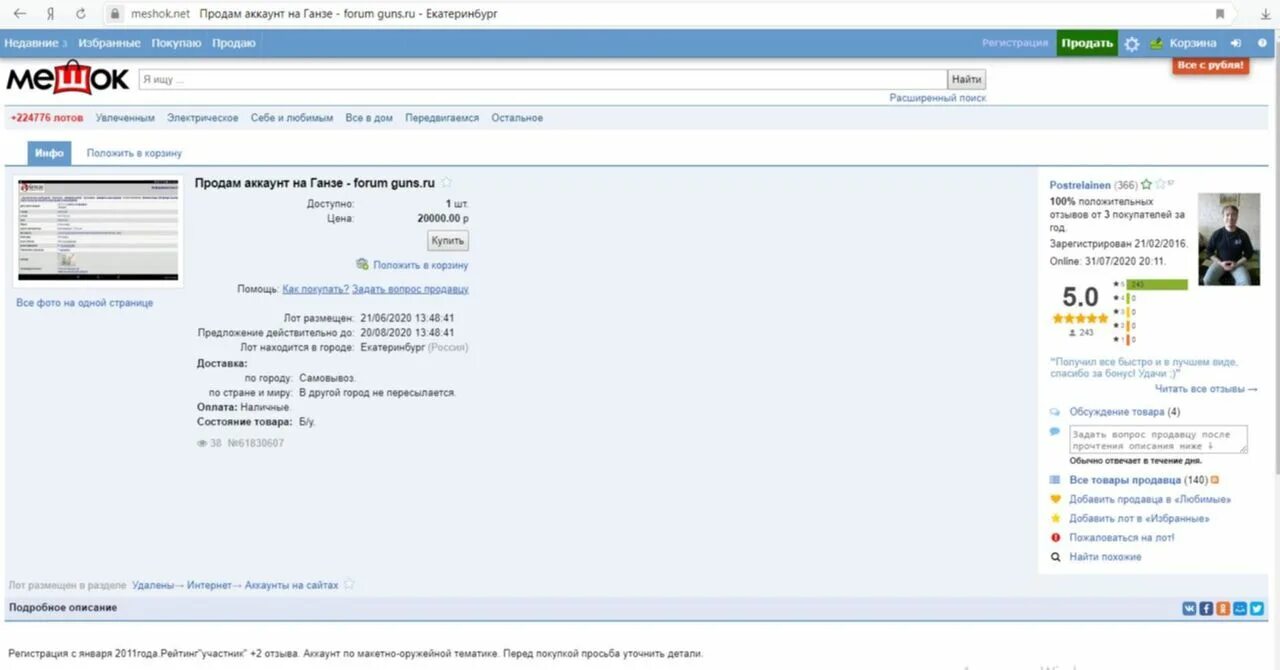Viewport: 1280px width, 670px height.
Task: Select the Положить в корзину tab
Action: [134, 153]
